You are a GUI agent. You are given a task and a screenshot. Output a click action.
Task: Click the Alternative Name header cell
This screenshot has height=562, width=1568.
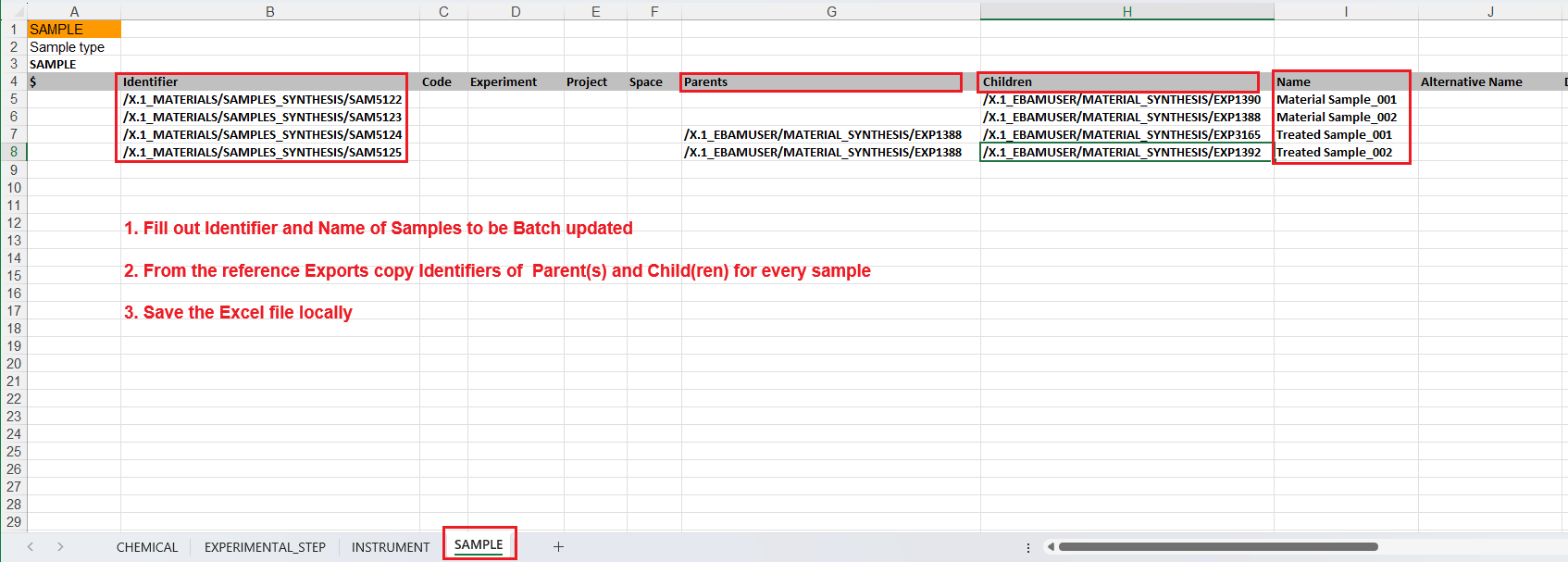[x=1490, y=81]
